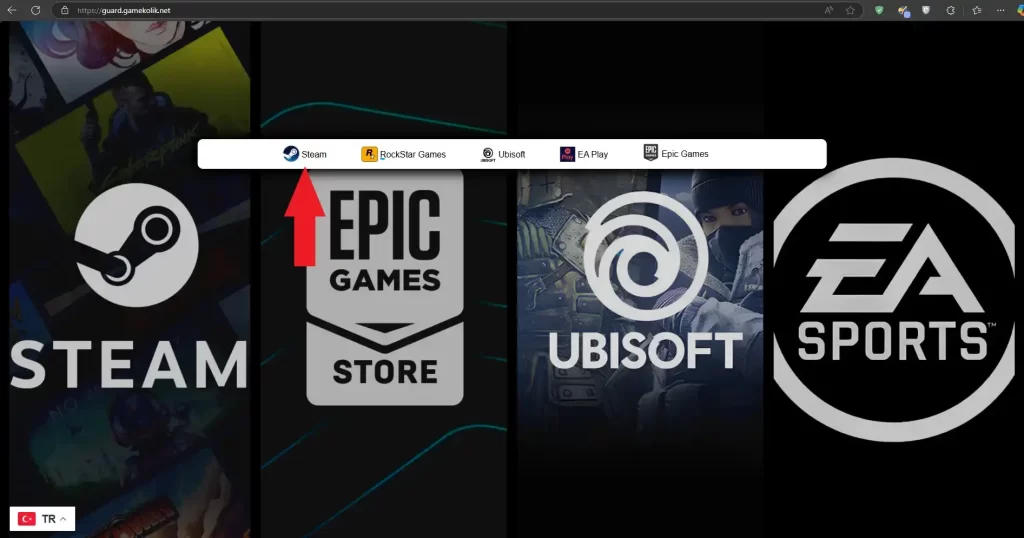Open browser Settings and more menu
Image resolution: width=1024 pixels, height=538 pixels.
(x=1000, y=10)
